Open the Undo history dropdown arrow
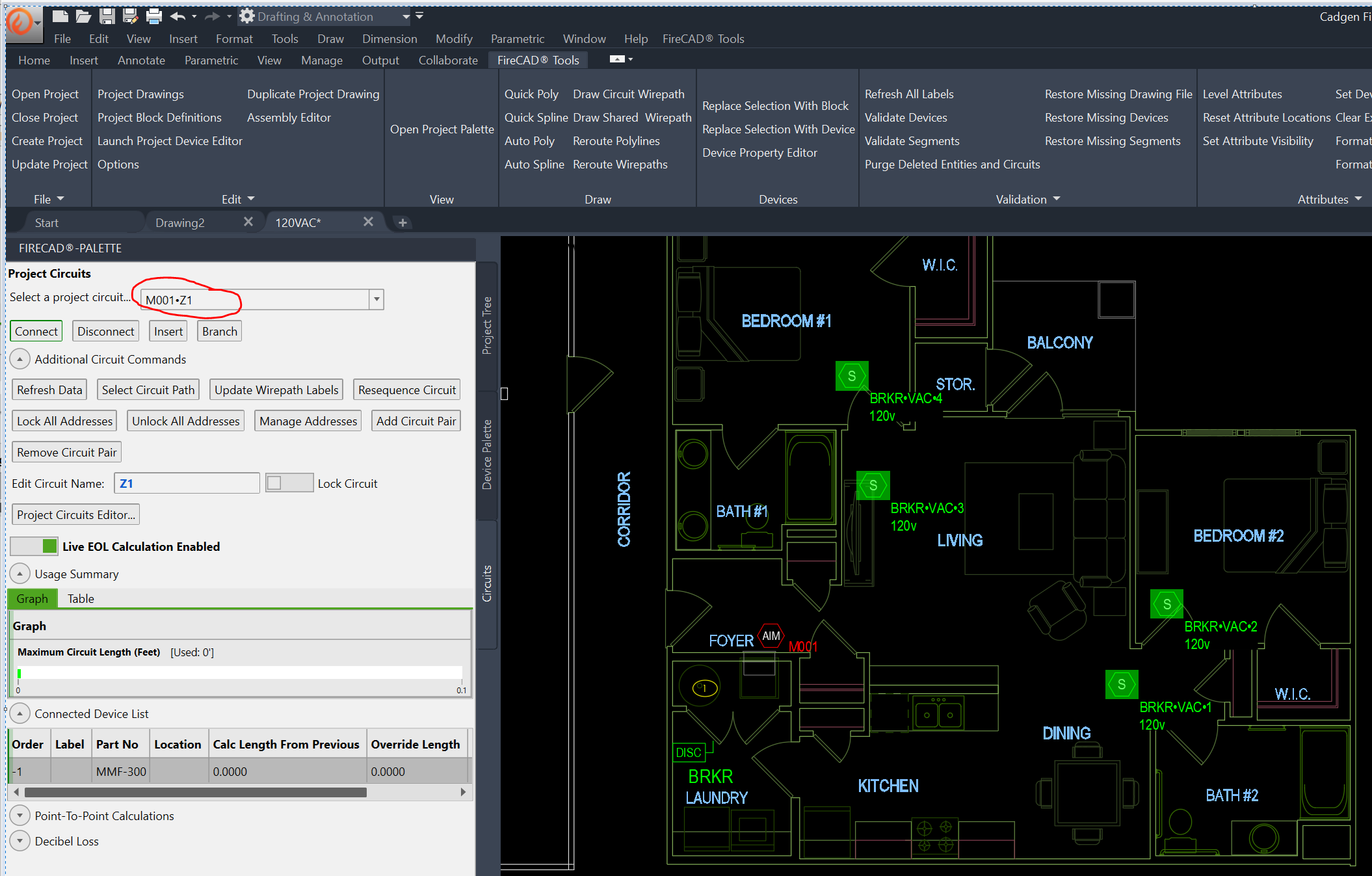1372x876 pixels. click(194, 16)
